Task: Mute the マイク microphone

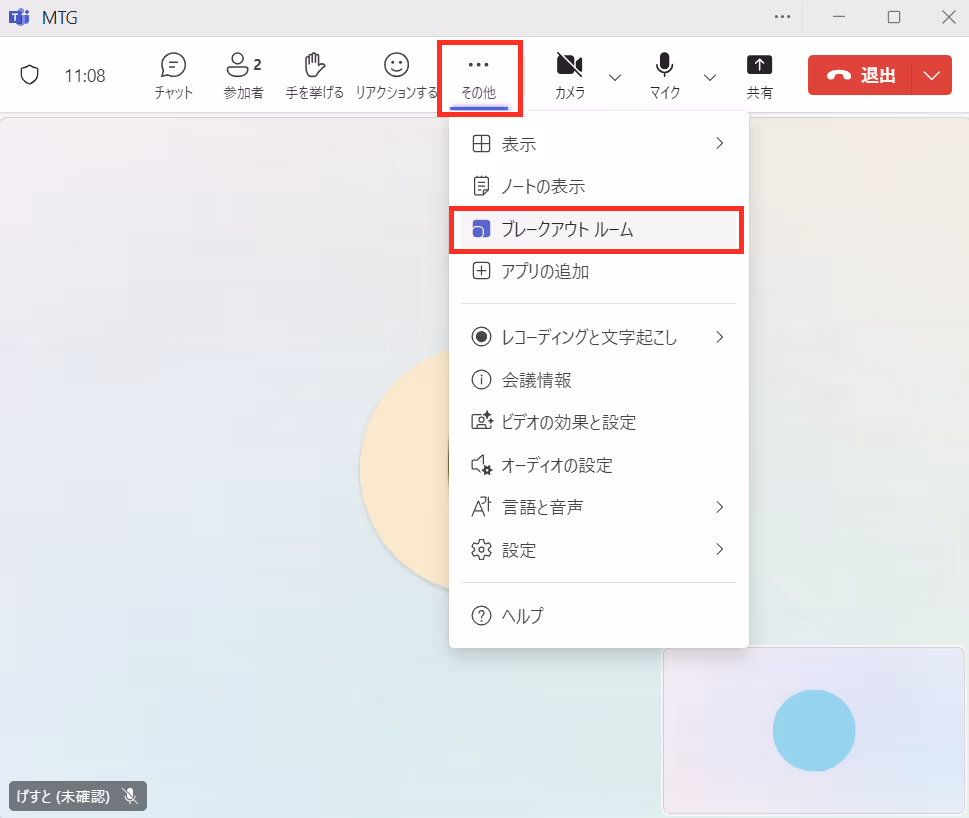Action: [664, 76]
